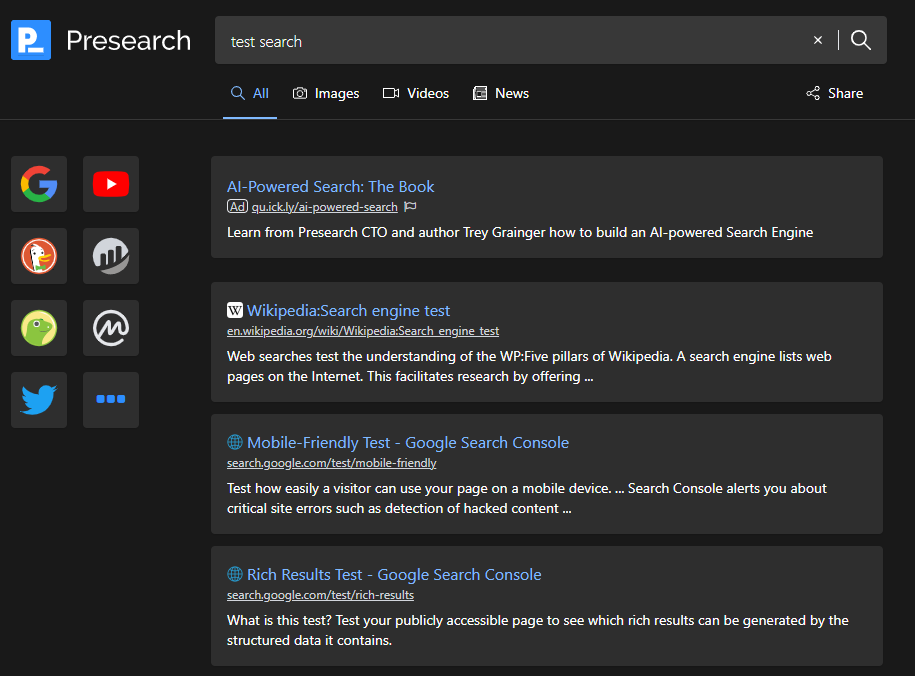
Task: Click the Wikipedia snippet starting 'Web searches test'
Action: [529, 367]
